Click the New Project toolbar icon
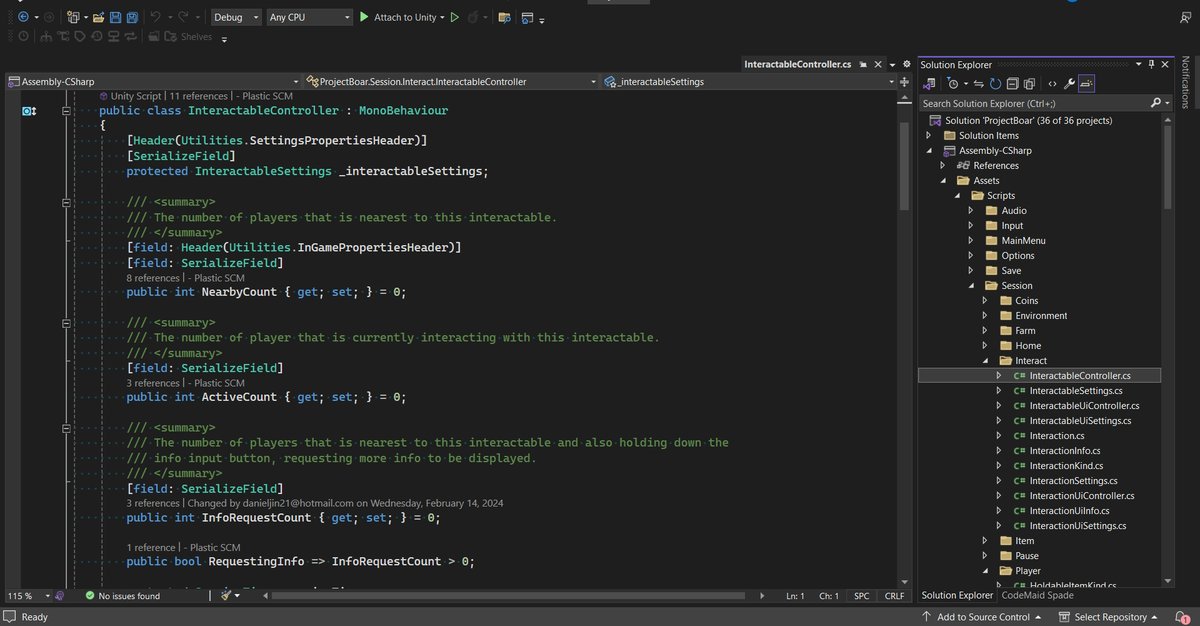This screenshot has width=1200, height=626. click(73, 17)
